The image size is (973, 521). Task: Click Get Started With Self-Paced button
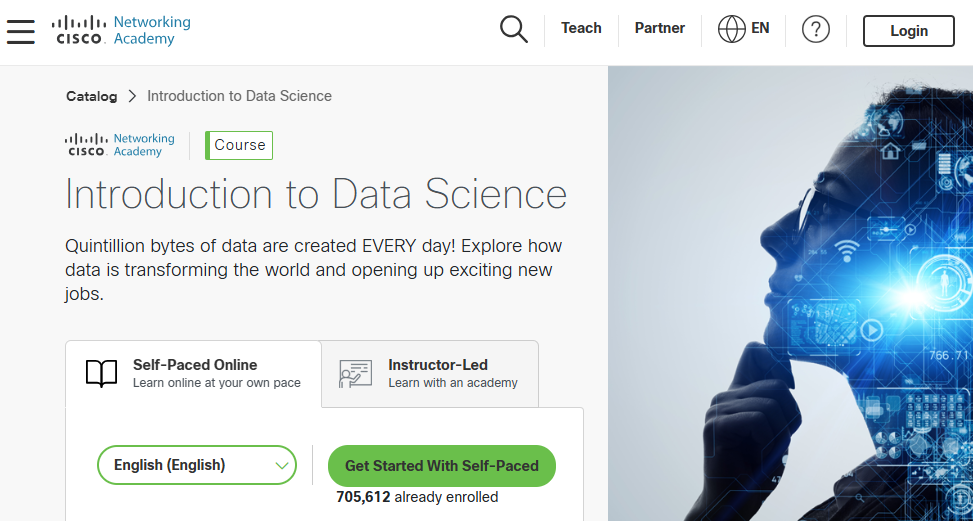click(441, 466)
